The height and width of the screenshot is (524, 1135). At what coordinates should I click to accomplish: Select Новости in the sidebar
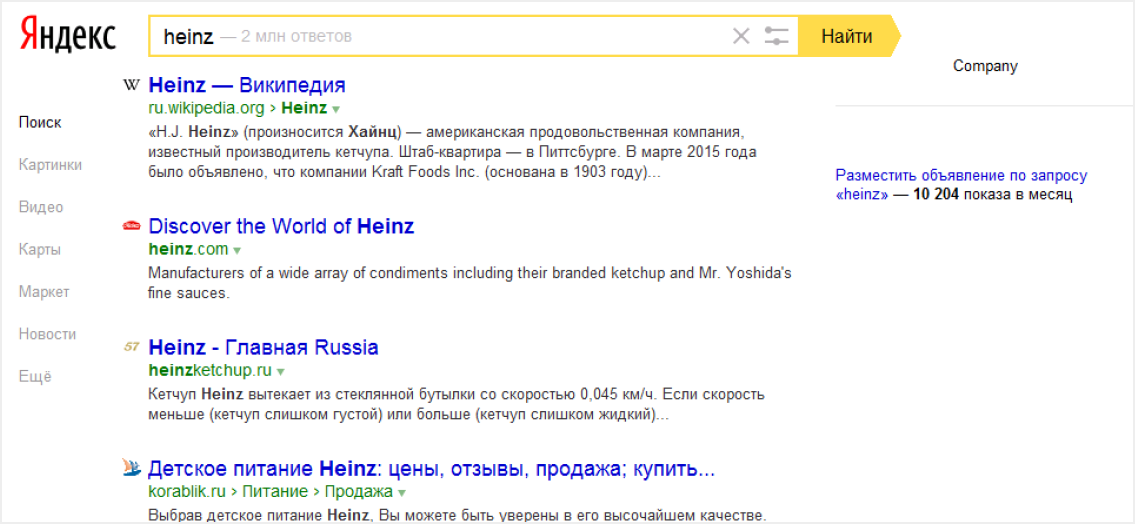47,334
